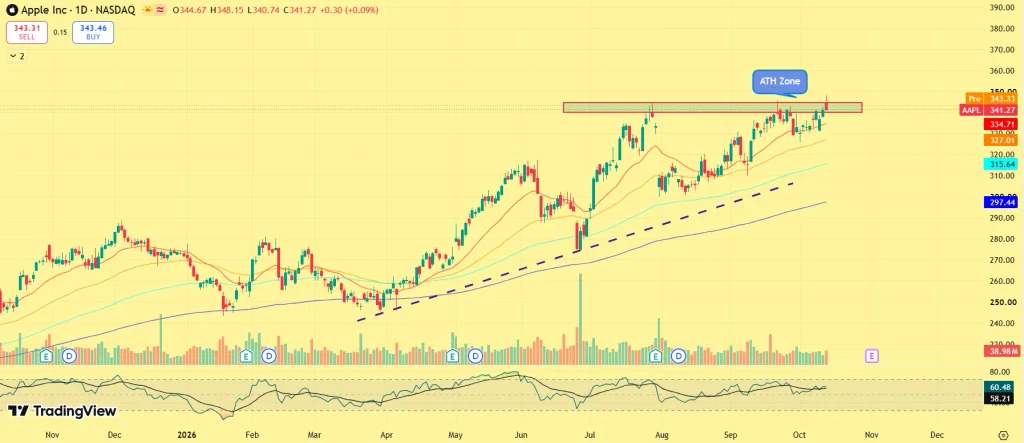Select the ATH Zone callout annotation

(x=781, y=82)
